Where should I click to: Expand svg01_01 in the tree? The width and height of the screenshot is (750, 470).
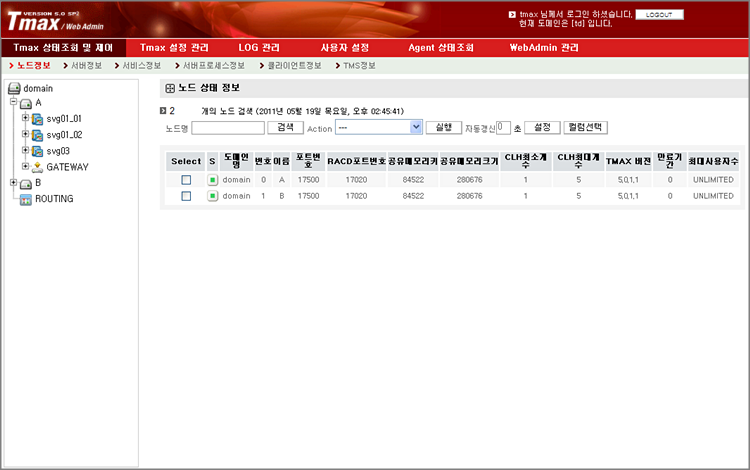25,118
